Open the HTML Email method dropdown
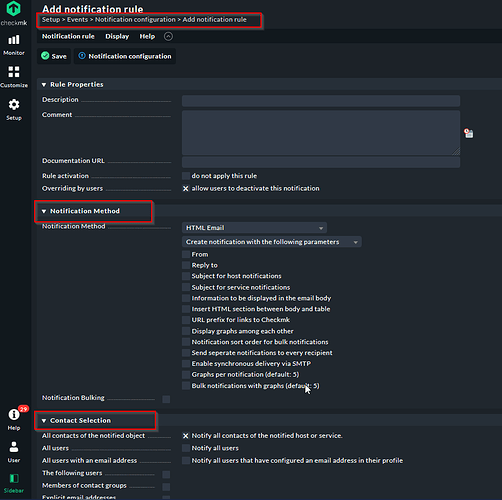 point(254,228)
